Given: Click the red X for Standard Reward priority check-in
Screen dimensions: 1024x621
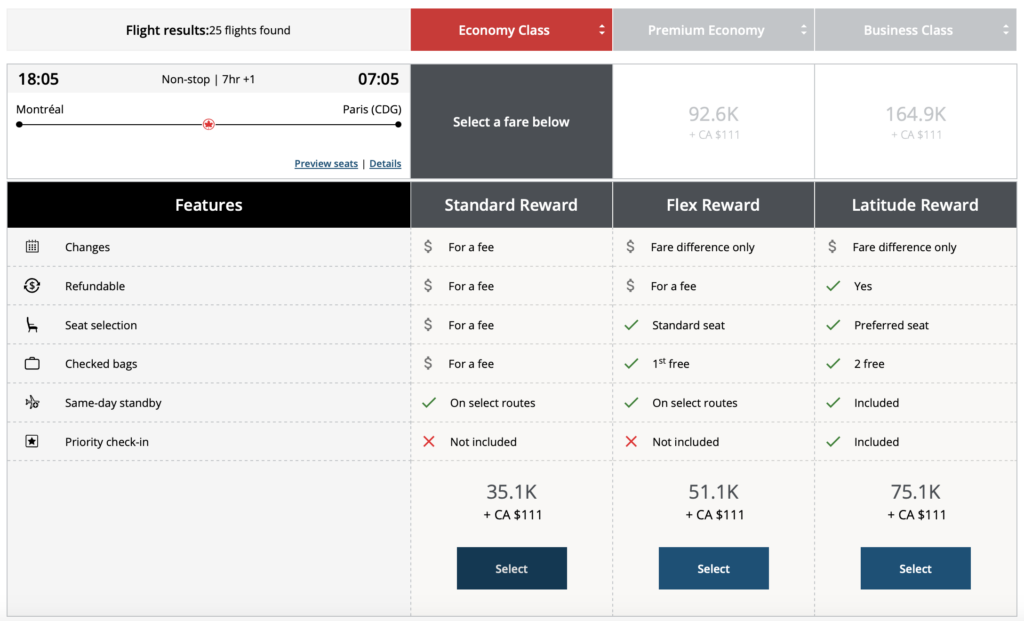Looking at the screenshot, I should [431, 441].
